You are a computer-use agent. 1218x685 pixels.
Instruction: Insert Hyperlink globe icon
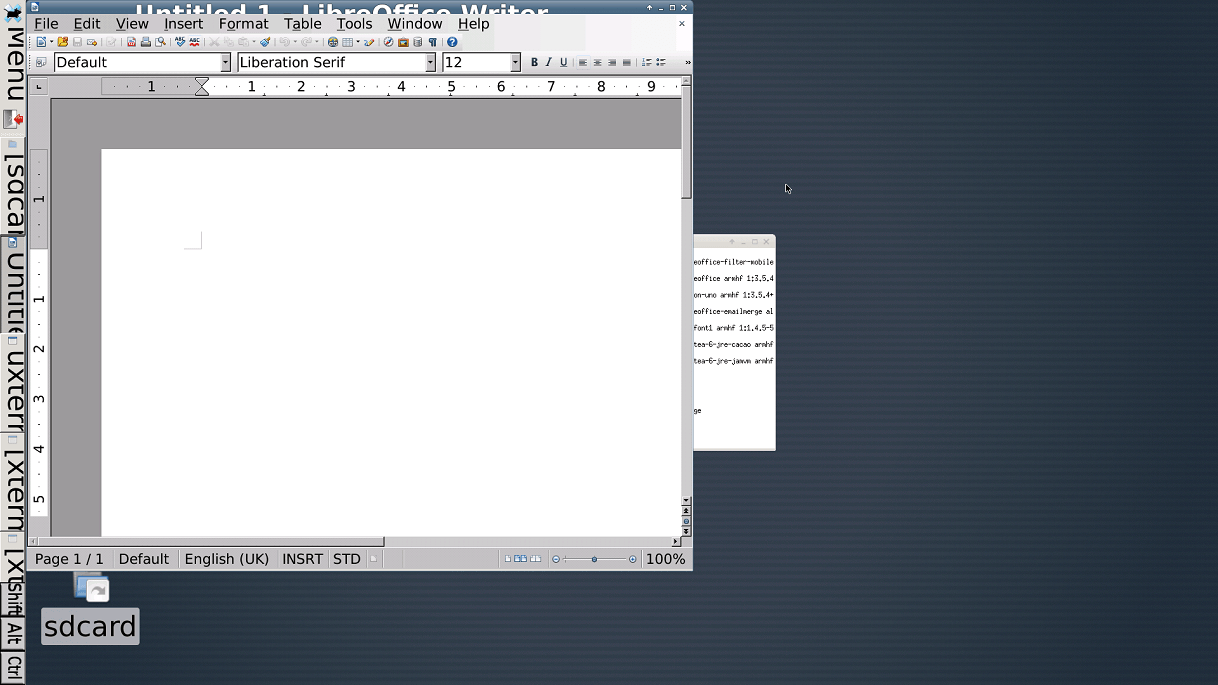pyautogui.click(x=333, y=42)
